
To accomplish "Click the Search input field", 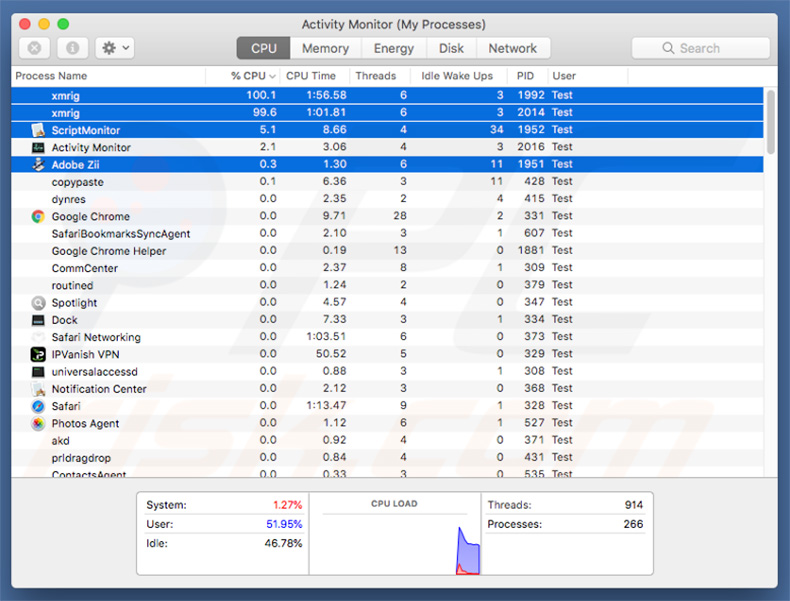I will tap(700, 48).
